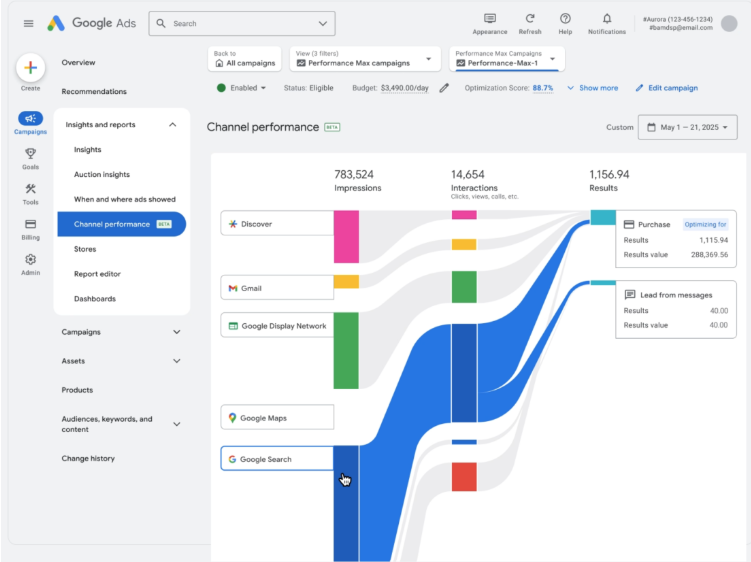Screen dimensions: 751x562
Task: Click the budget edit pencil icon
Action: [444, 88]
